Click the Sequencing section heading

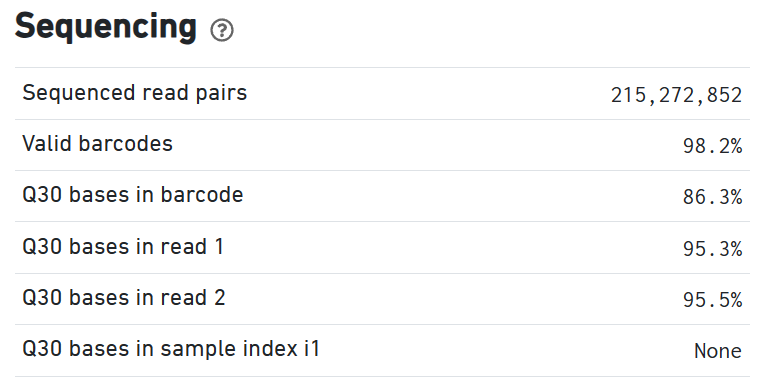pos(106,27)
